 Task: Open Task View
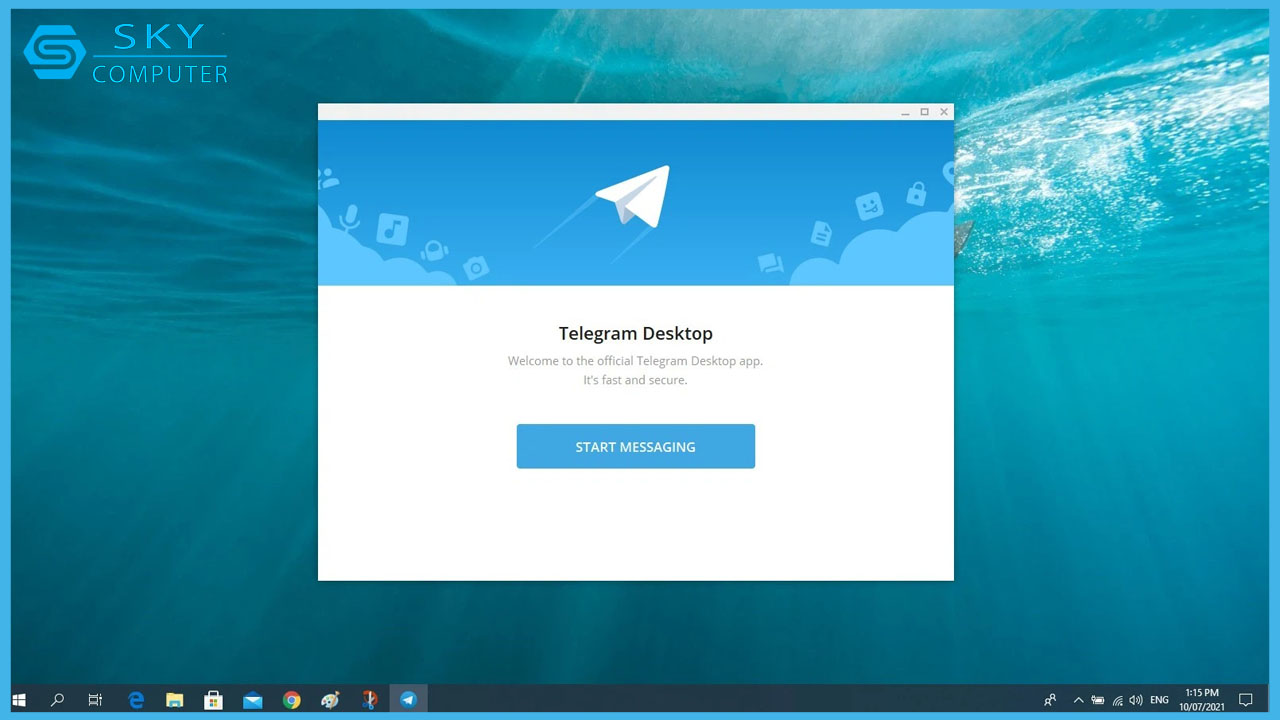tap(95, 700)
